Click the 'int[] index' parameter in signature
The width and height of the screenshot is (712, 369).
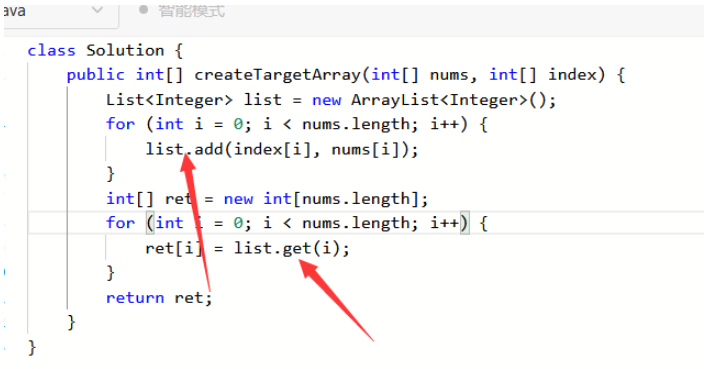pos(547,75)
